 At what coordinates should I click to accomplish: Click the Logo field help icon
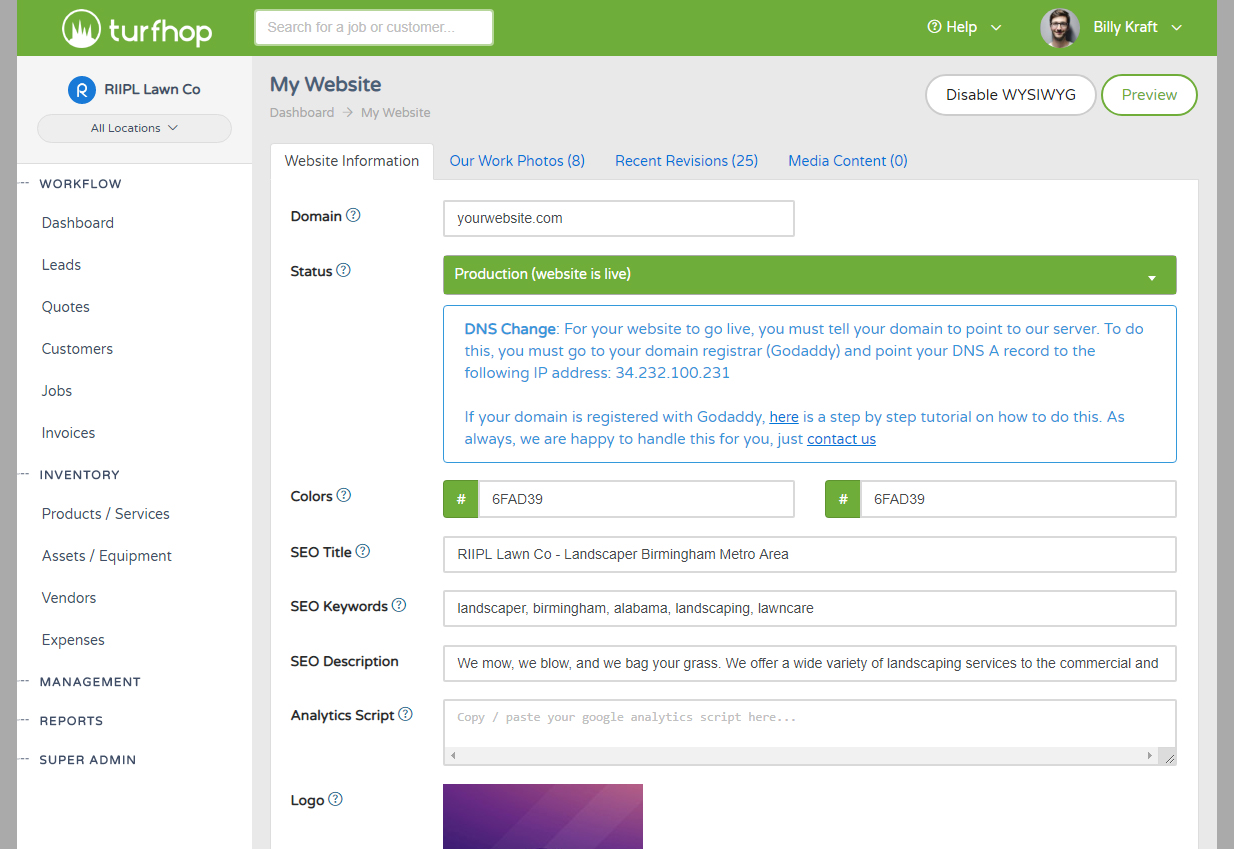335,798
